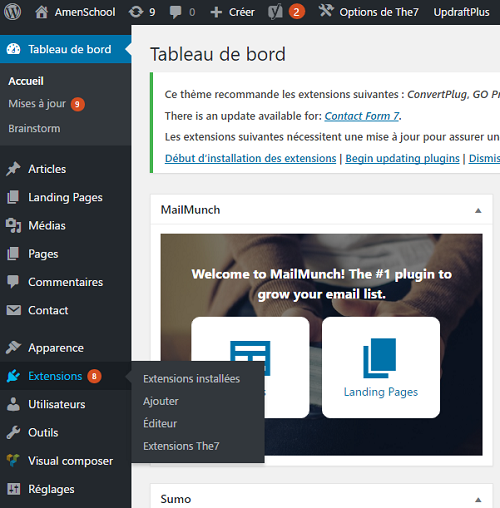Click Créer in the admin bar

(x=242, y=12)
